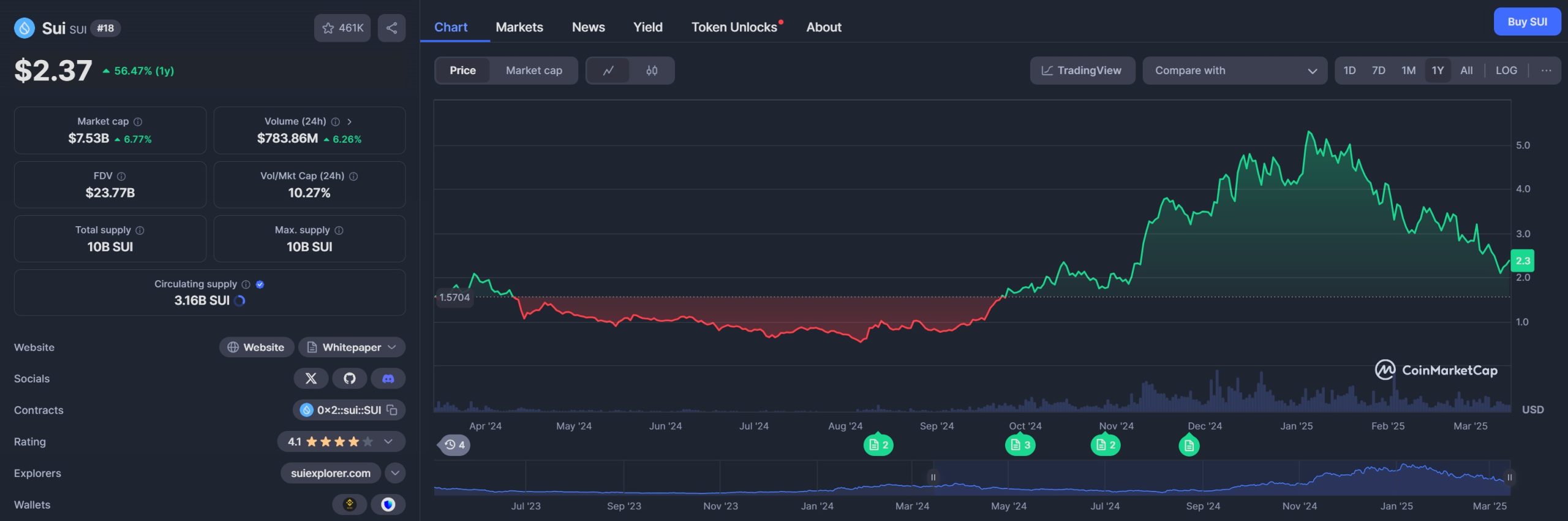The height and width of the screenshot is (521, 1568).
Task: Open the GitHub social link
Action: click(x=350, y=379)
